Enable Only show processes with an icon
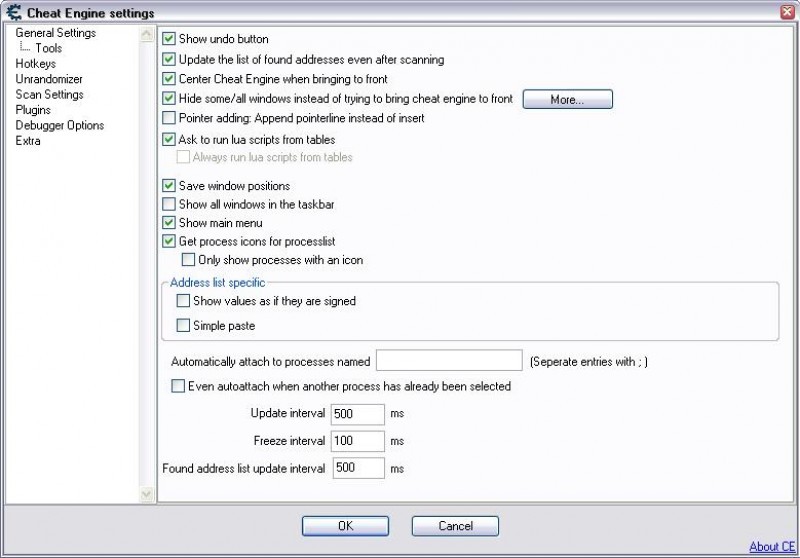This screenshot has width=800, height=558. [x=188, y=260]
